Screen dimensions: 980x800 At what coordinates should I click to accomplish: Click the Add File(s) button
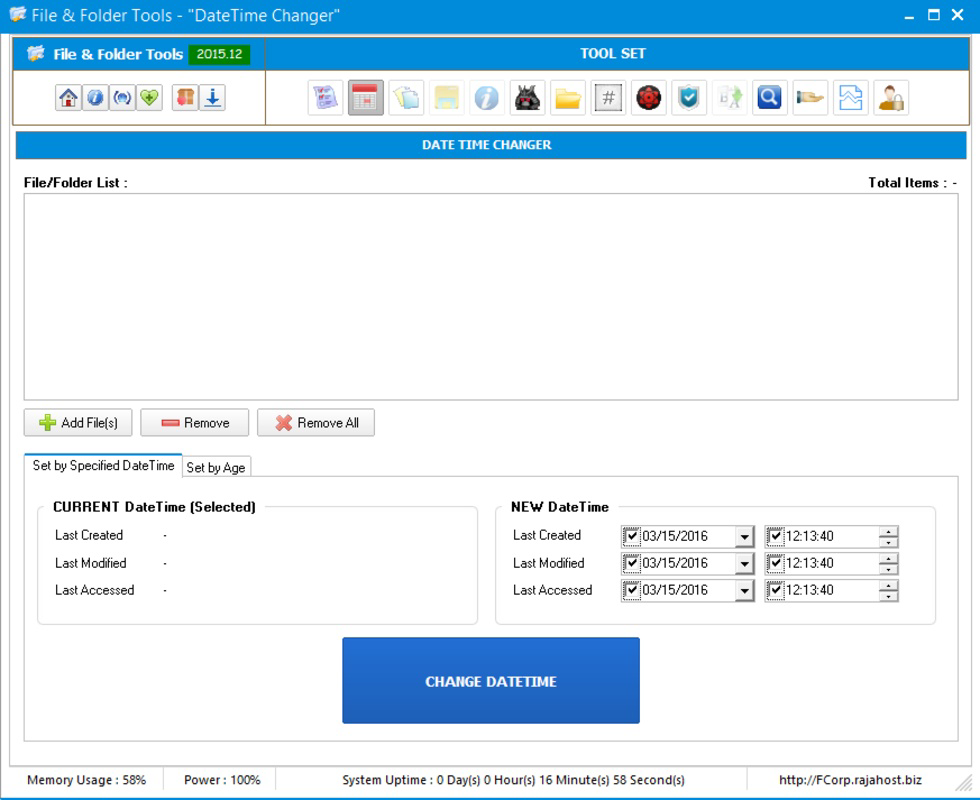78,422
